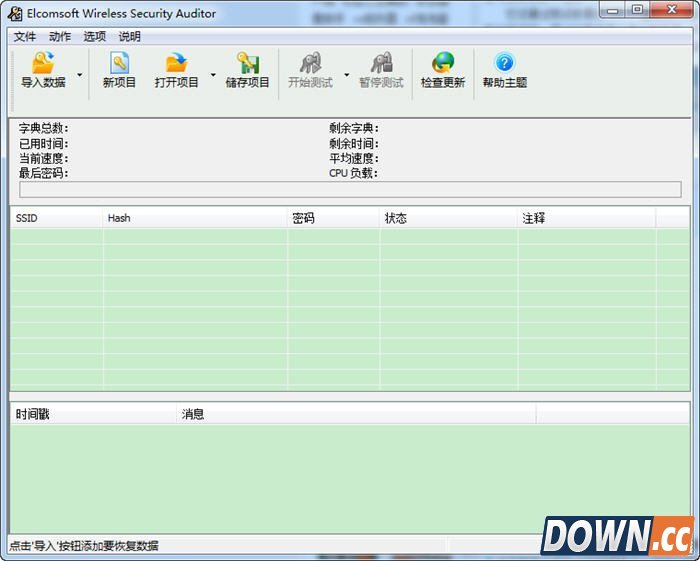
Task: Save the project with the 储存项目 icon
Action: [248, 63]
